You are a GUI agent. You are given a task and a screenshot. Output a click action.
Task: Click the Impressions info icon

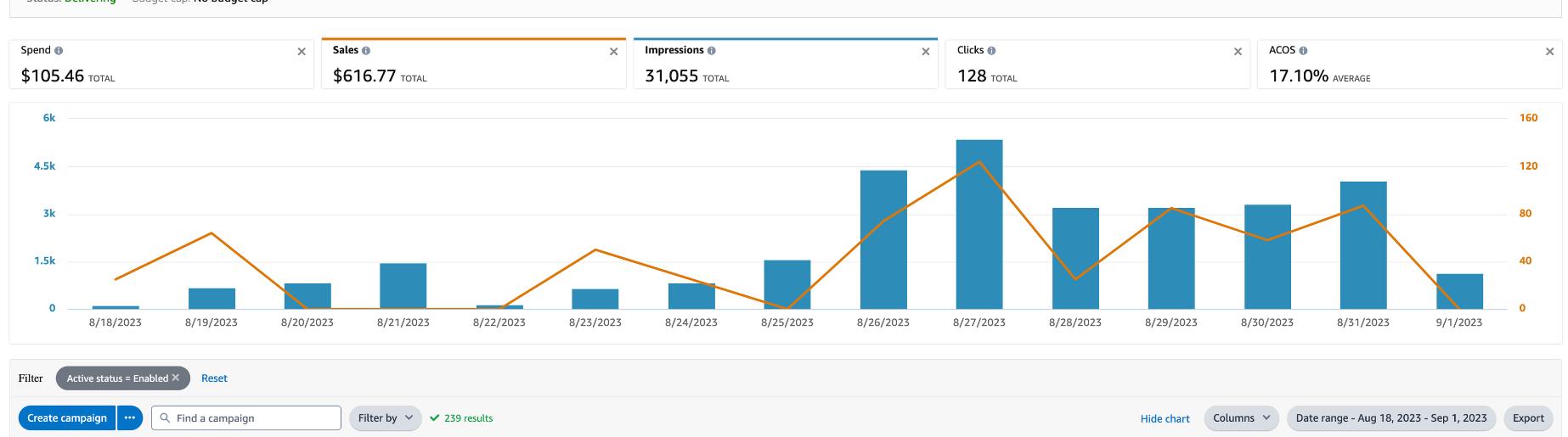click(x=711, y=51)
